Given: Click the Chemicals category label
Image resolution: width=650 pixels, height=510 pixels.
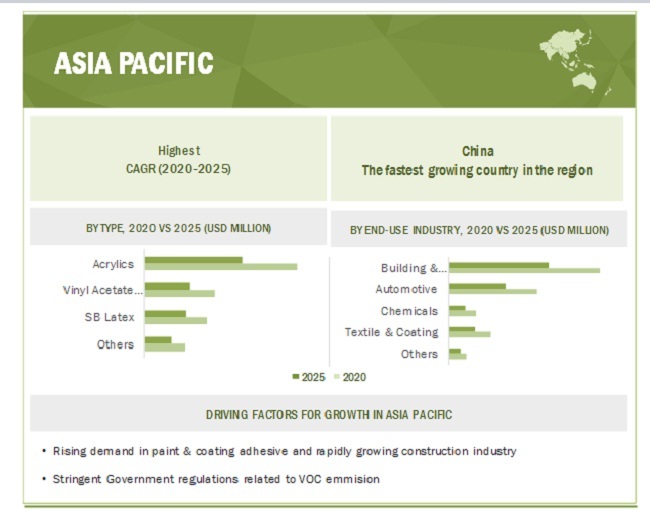Looking at the screenshot, I should [x=409, y=311].
